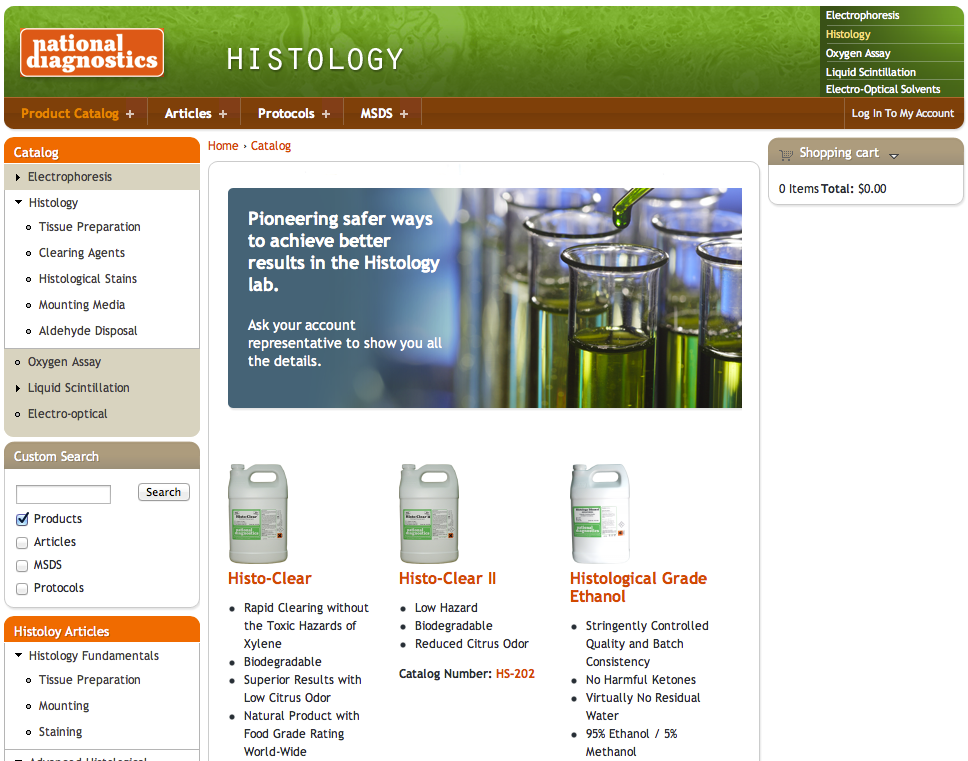
Task: Open Mounting Media catalog item
Action: point(81,305)
